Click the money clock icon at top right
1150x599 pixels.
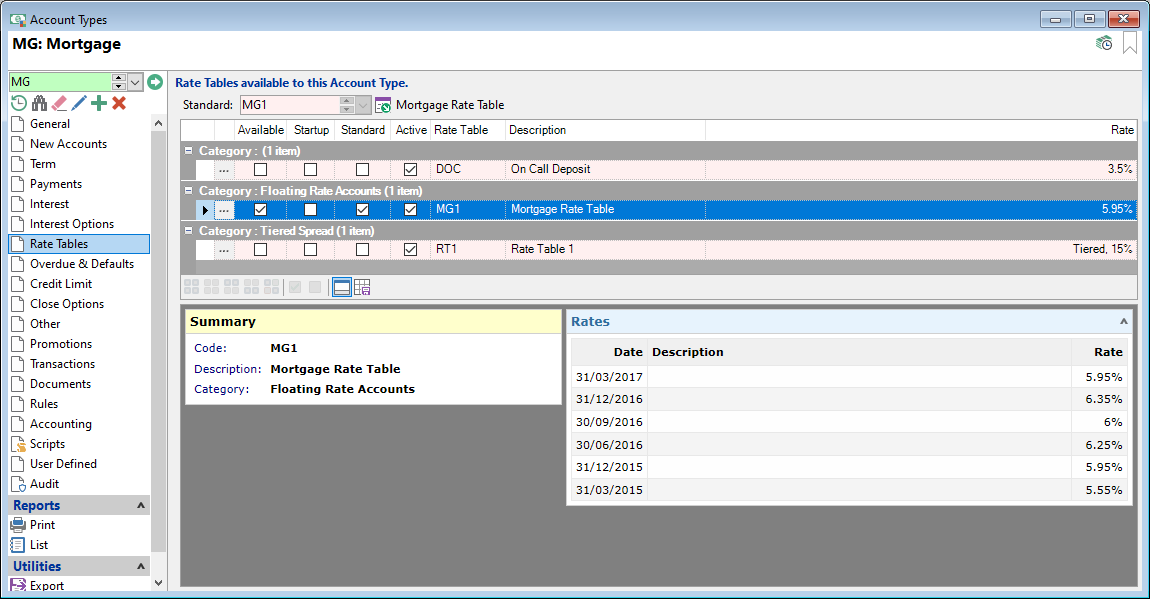[x=1104, y=43]
